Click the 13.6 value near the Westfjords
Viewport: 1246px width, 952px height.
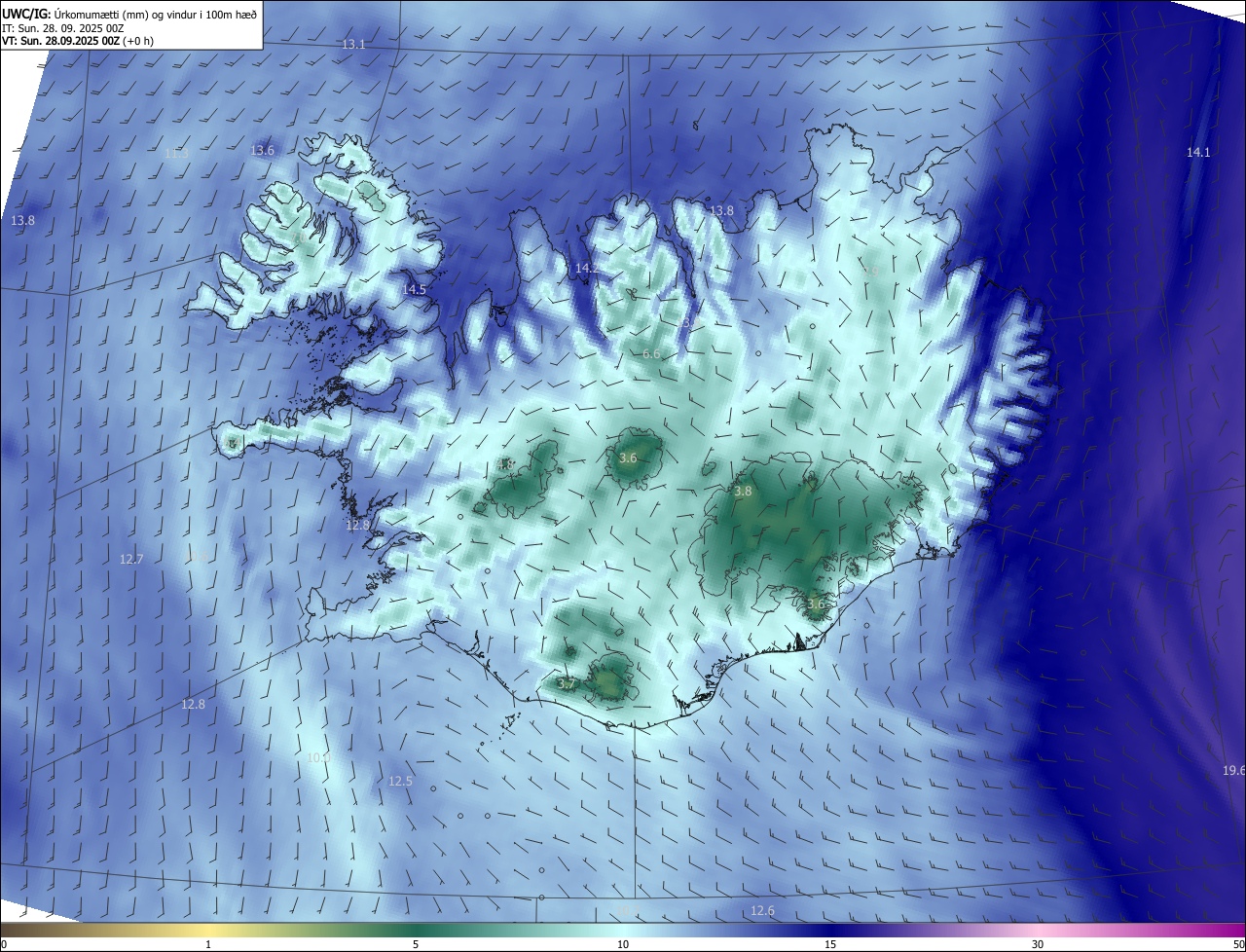point(263,151)
